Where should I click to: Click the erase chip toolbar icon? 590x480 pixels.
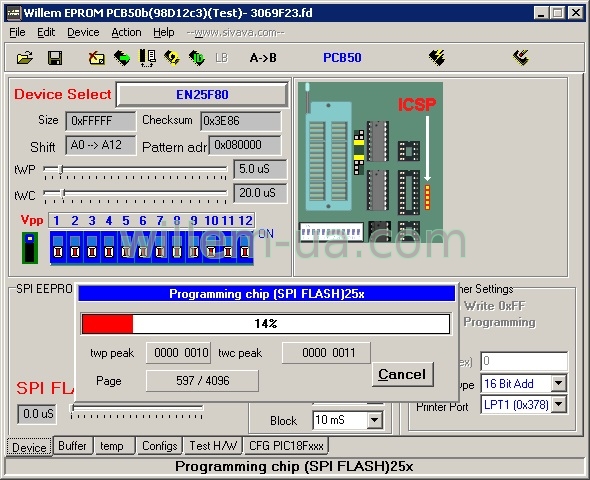(x=96, y=58)
